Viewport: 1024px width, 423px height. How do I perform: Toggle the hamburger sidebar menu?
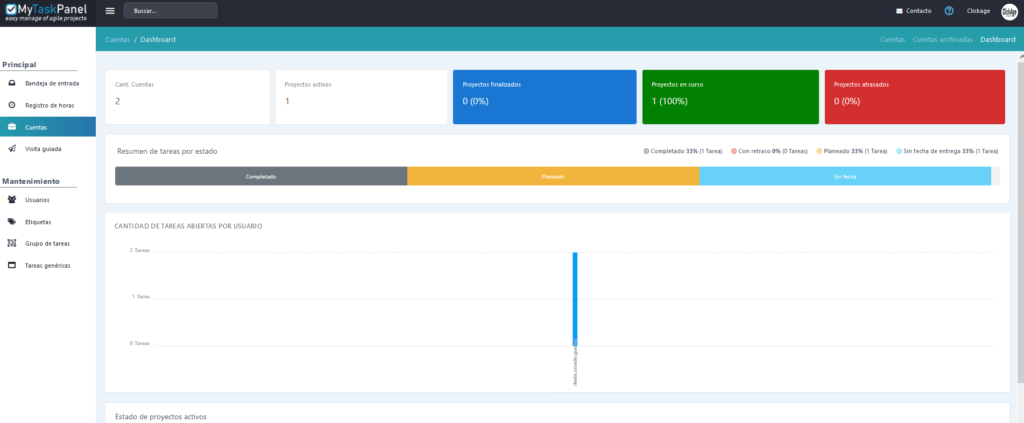110,11
